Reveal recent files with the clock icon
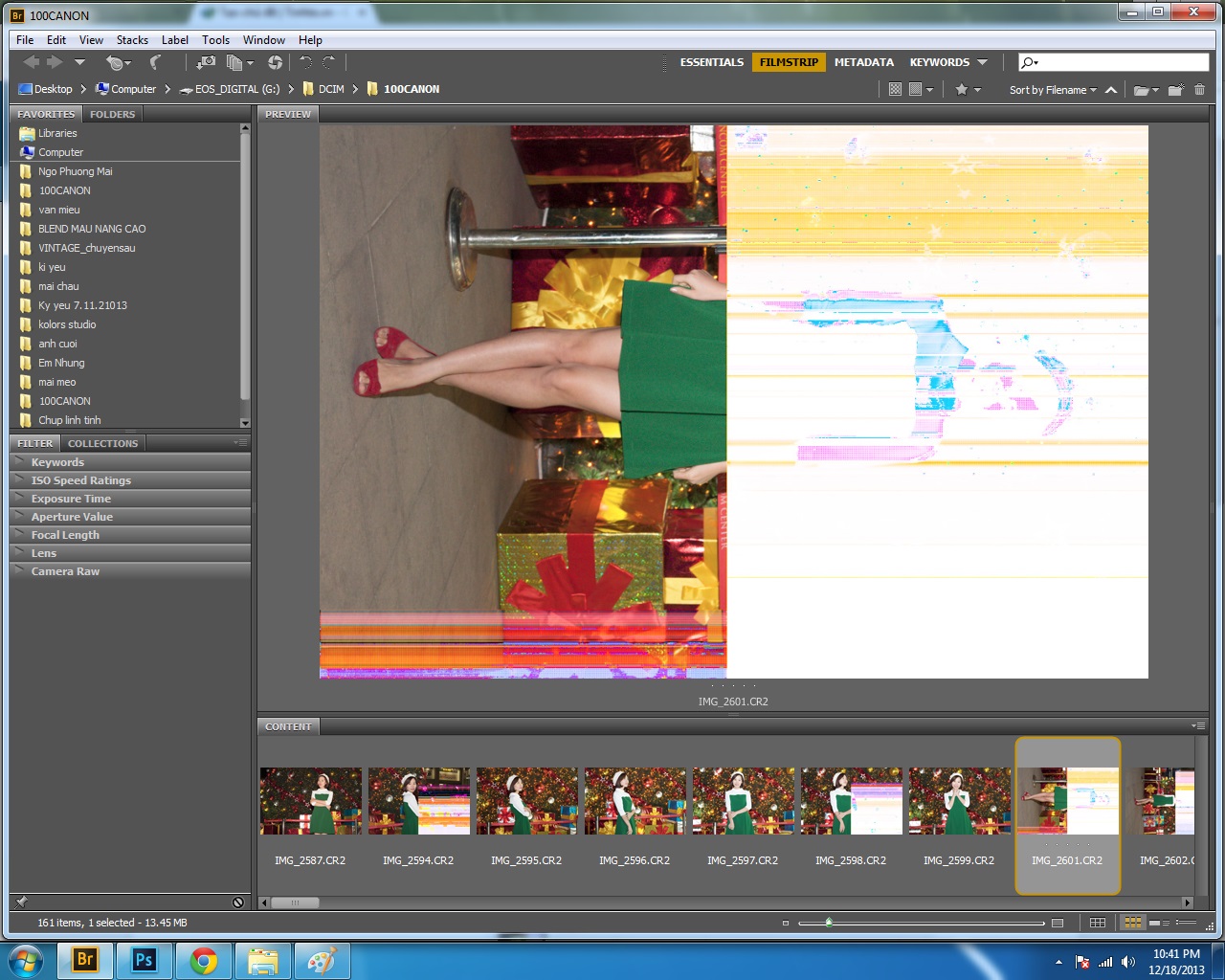Viewport: 1225px width, 980px height. pyautogui.click(x=118, y=62)
